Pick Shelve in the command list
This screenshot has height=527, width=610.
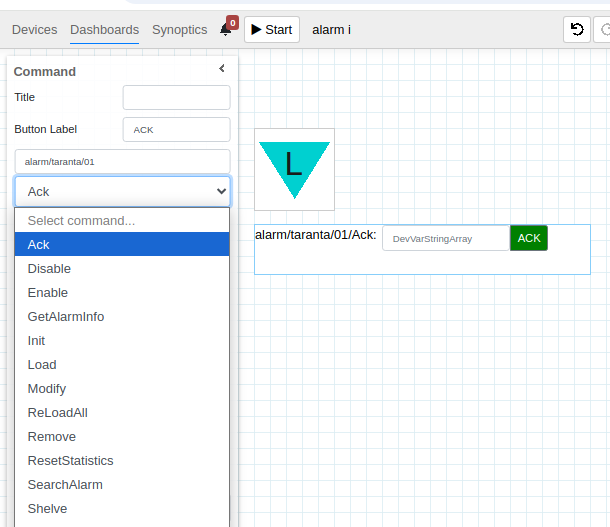[x=122, y=509]
